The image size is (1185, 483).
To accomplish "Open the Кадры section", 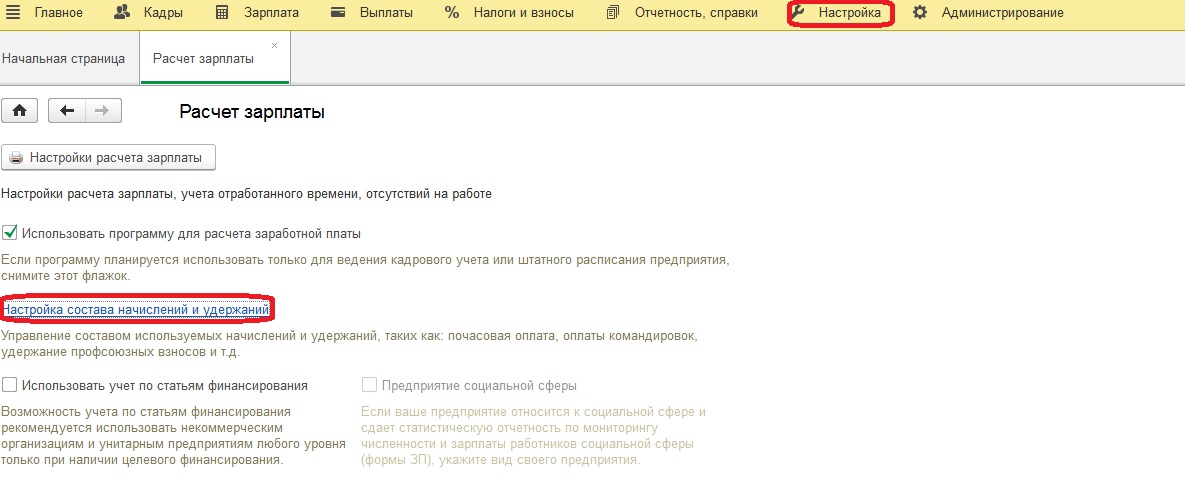I will click(x=161, y=13).
